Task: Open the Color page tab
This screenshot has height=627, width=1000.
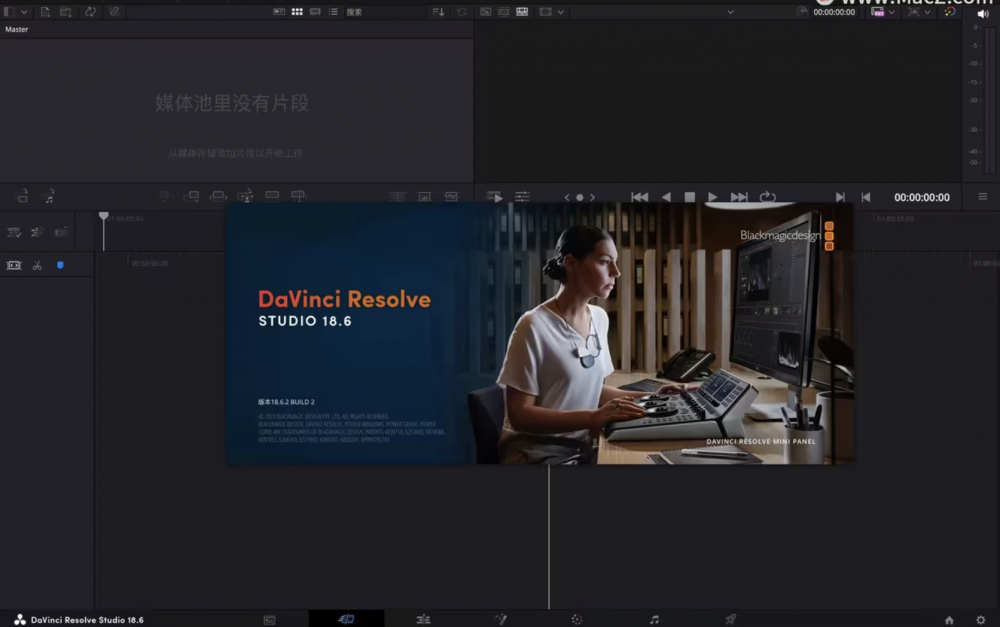Action: pos(577,619)
